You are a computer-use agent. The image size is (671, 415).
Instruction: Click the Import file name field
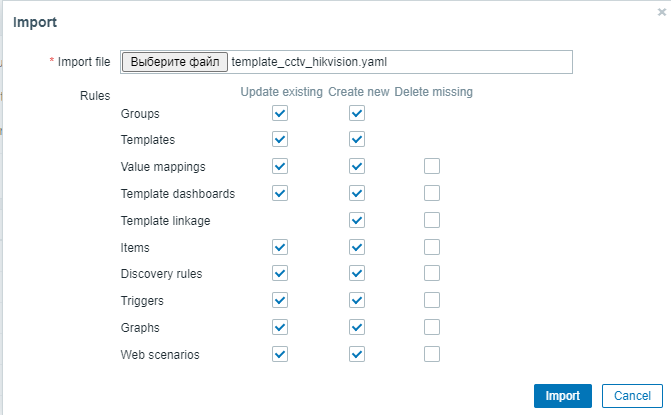(x=400, y=62)
